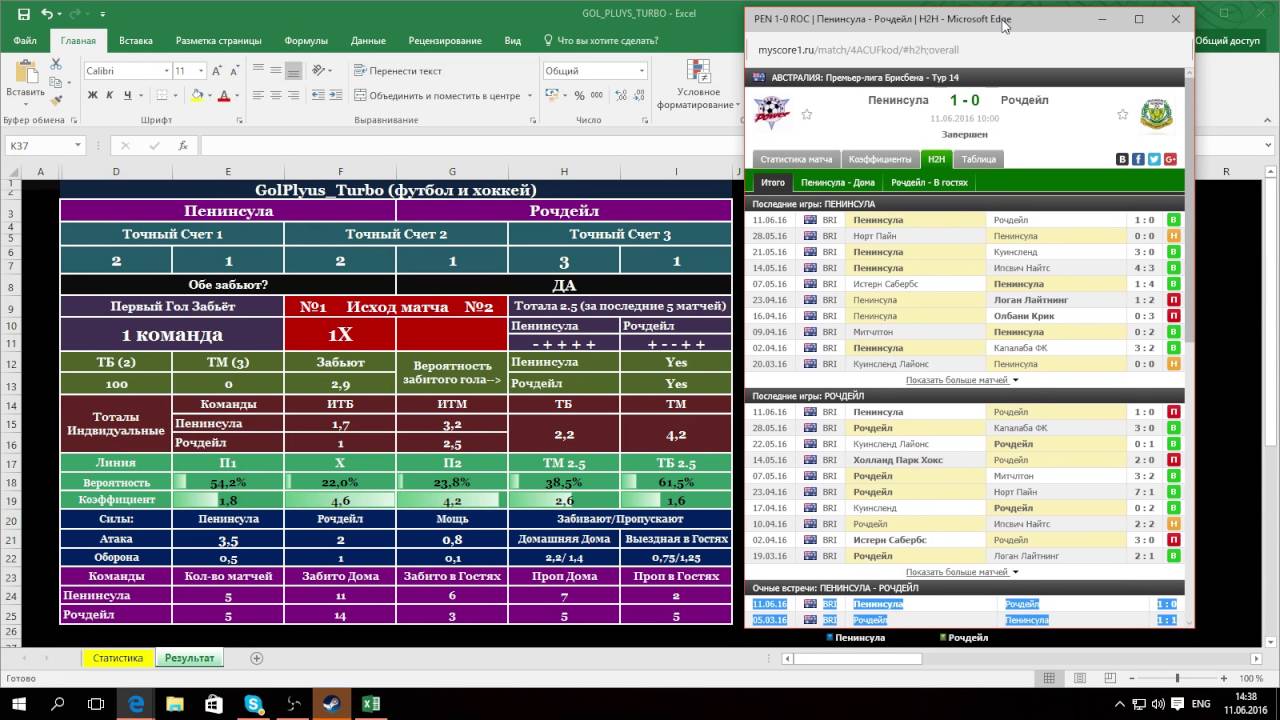Favorite Рочдейл team with the star
Viewport: 1280px width, 720px height.
[1123, 115]
